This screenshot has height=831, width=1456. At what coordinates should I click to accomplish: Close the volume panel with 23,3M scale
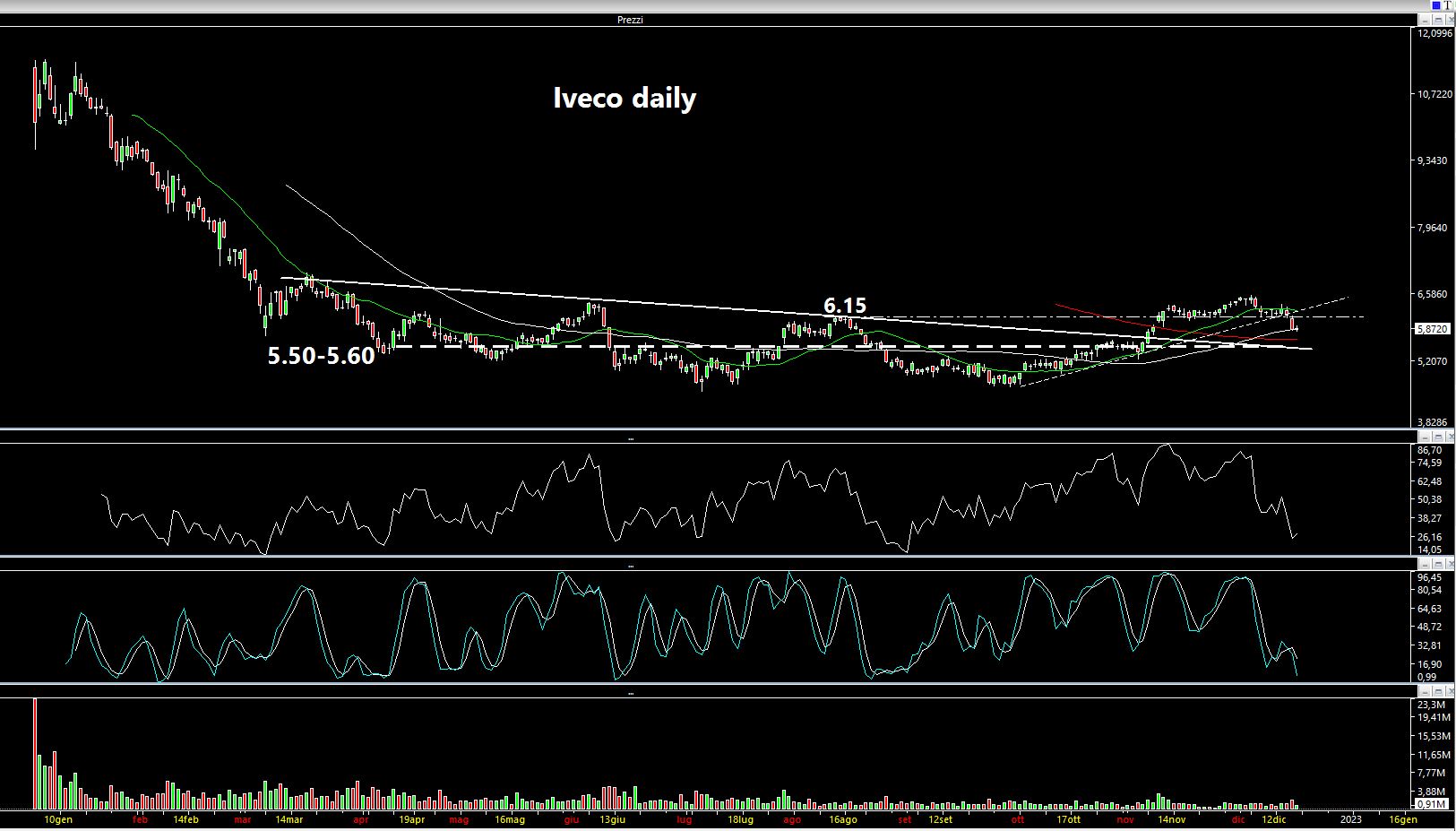[1449, 691]
